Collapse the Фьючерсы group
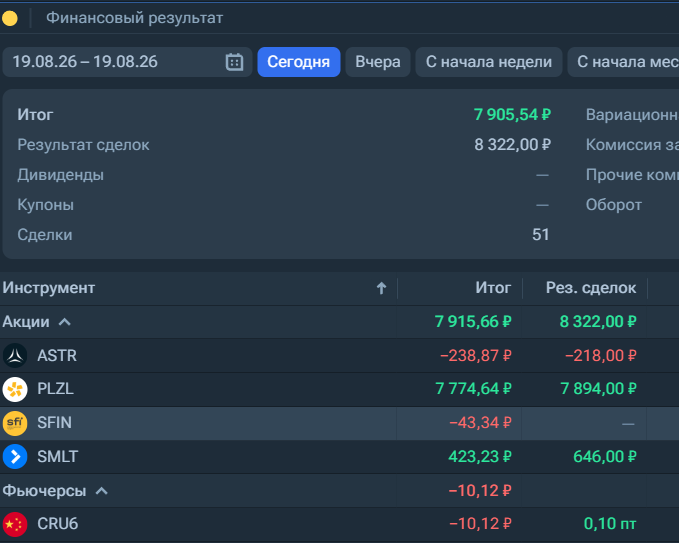This screenshot has height=543, width=679. (x=101, y=491)
